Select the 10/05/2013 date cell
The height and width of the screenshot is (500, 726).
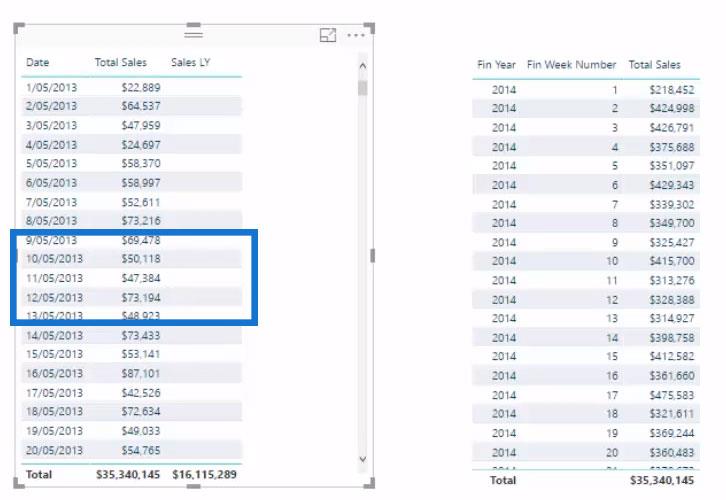point(54,259)
